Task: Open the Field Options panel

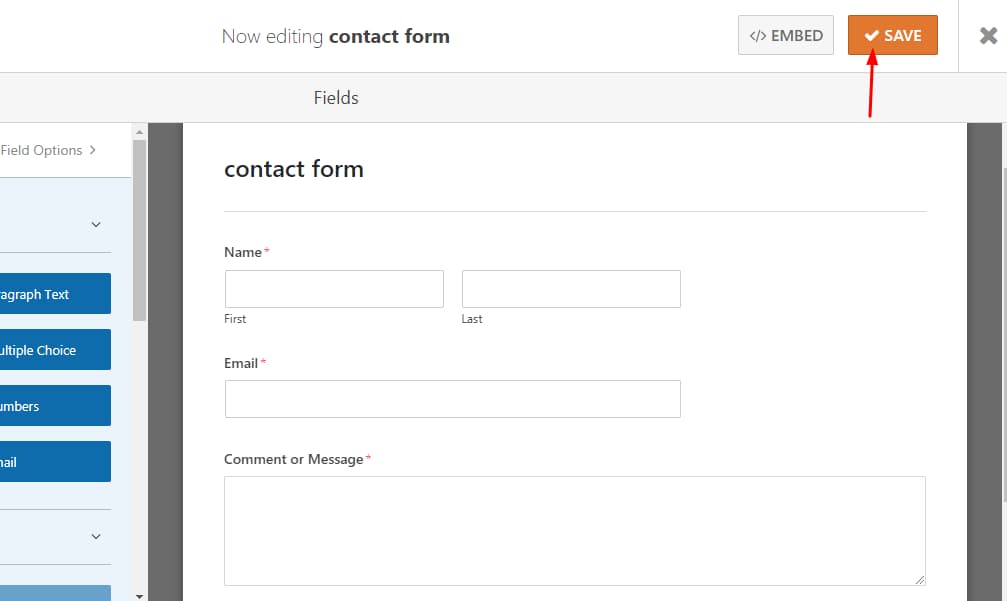Action: pos(42,149)
